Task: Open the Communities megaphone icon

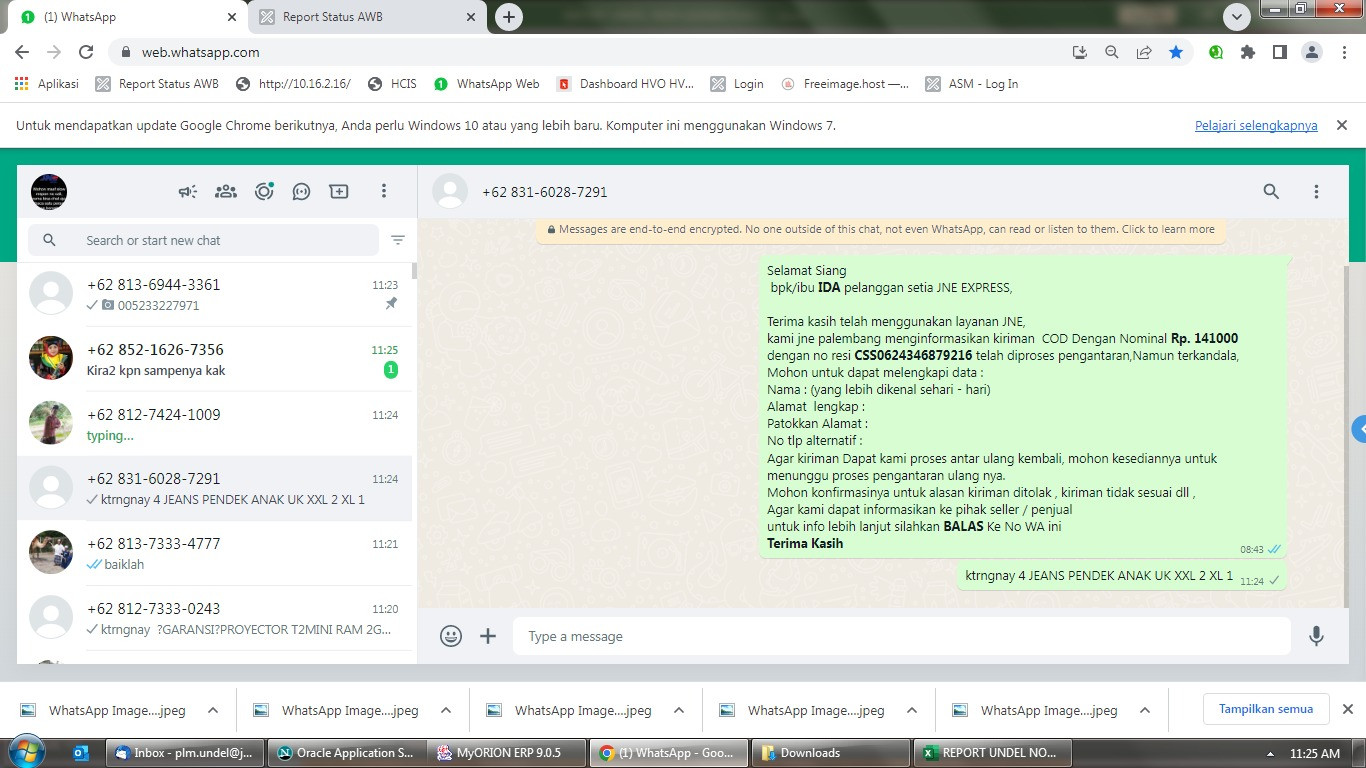Action: (x=188, y=191)
